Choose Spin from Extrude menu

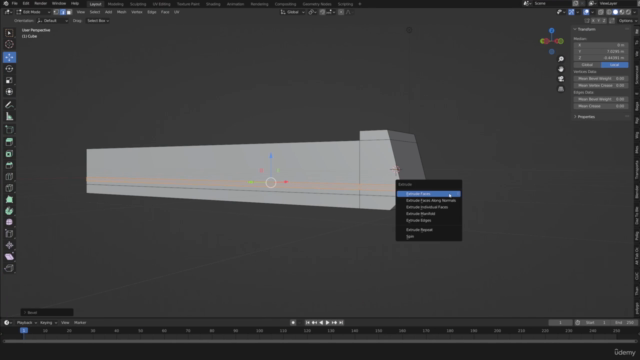click(x=429, y=236)
